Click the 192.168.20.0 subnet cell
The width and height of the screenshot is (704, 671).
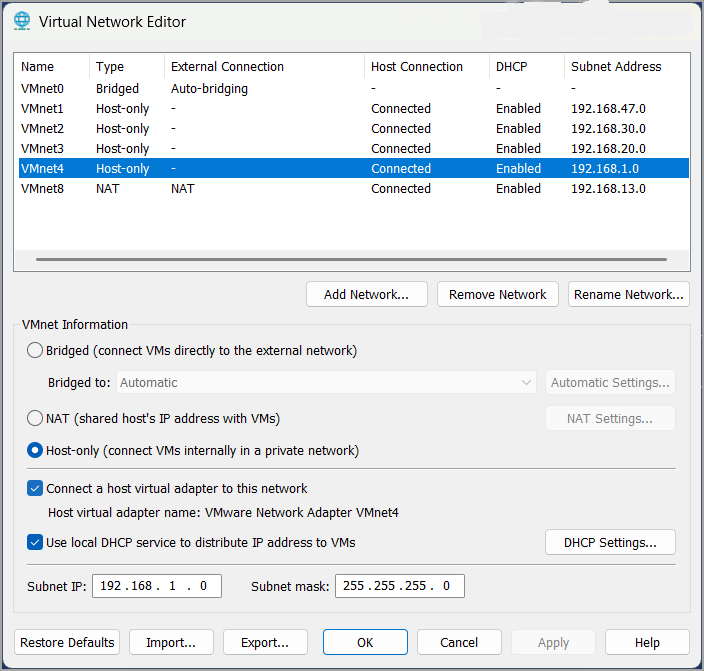(608, 148)
